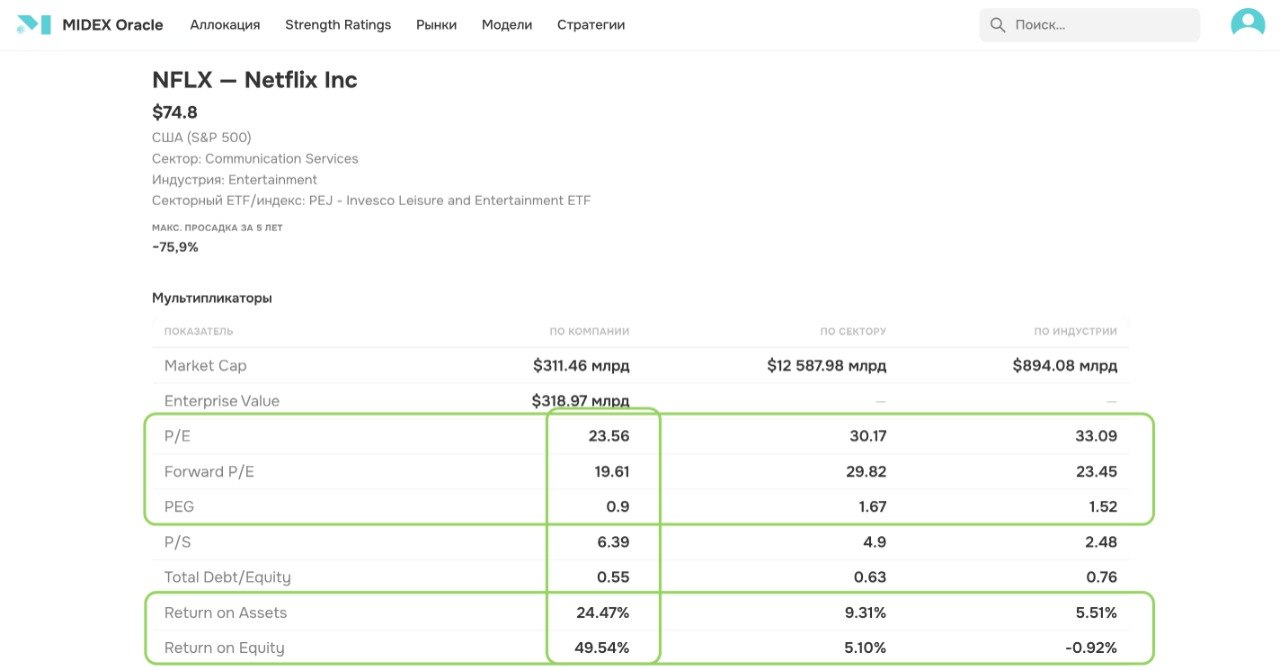Select sector Forward P/E 29.82

click(x=866, y=471)
